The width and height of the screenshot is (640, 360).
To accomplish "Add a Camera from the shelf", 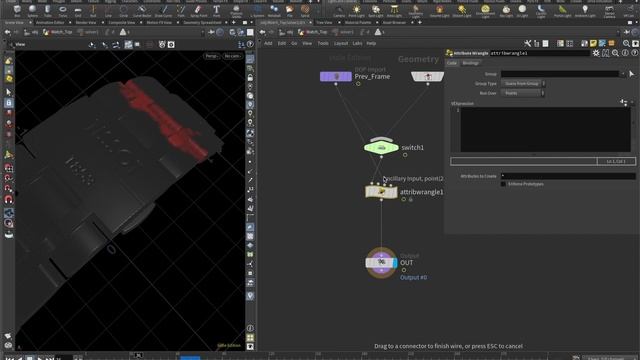I will (339, 11).
